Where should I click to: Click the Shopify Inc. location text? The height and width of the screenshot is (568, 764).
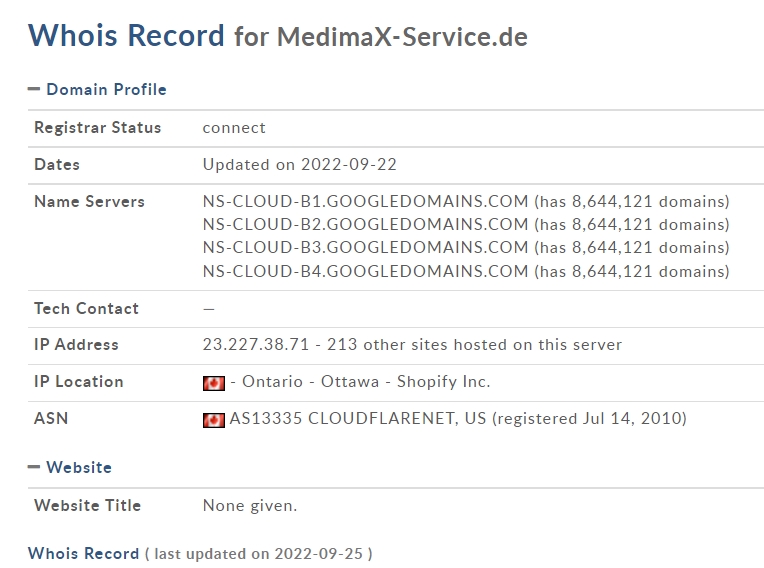(444, 382)
